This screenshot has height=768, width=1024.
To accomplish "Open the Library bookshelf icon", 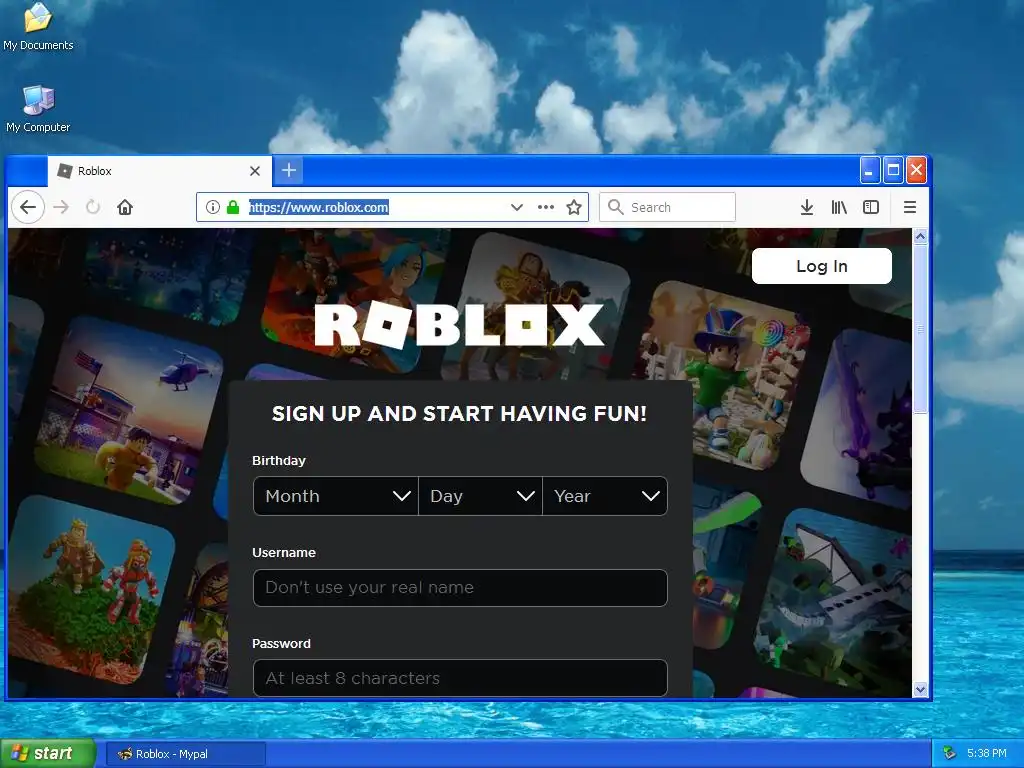I will pos(839,207).
